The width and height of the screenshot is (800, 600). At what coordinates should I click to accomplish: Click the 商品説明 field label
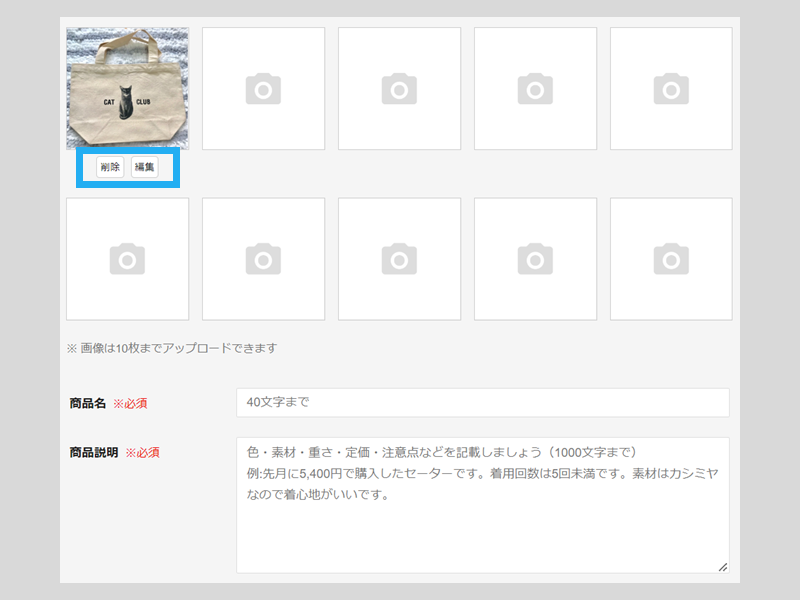[94, 453]
